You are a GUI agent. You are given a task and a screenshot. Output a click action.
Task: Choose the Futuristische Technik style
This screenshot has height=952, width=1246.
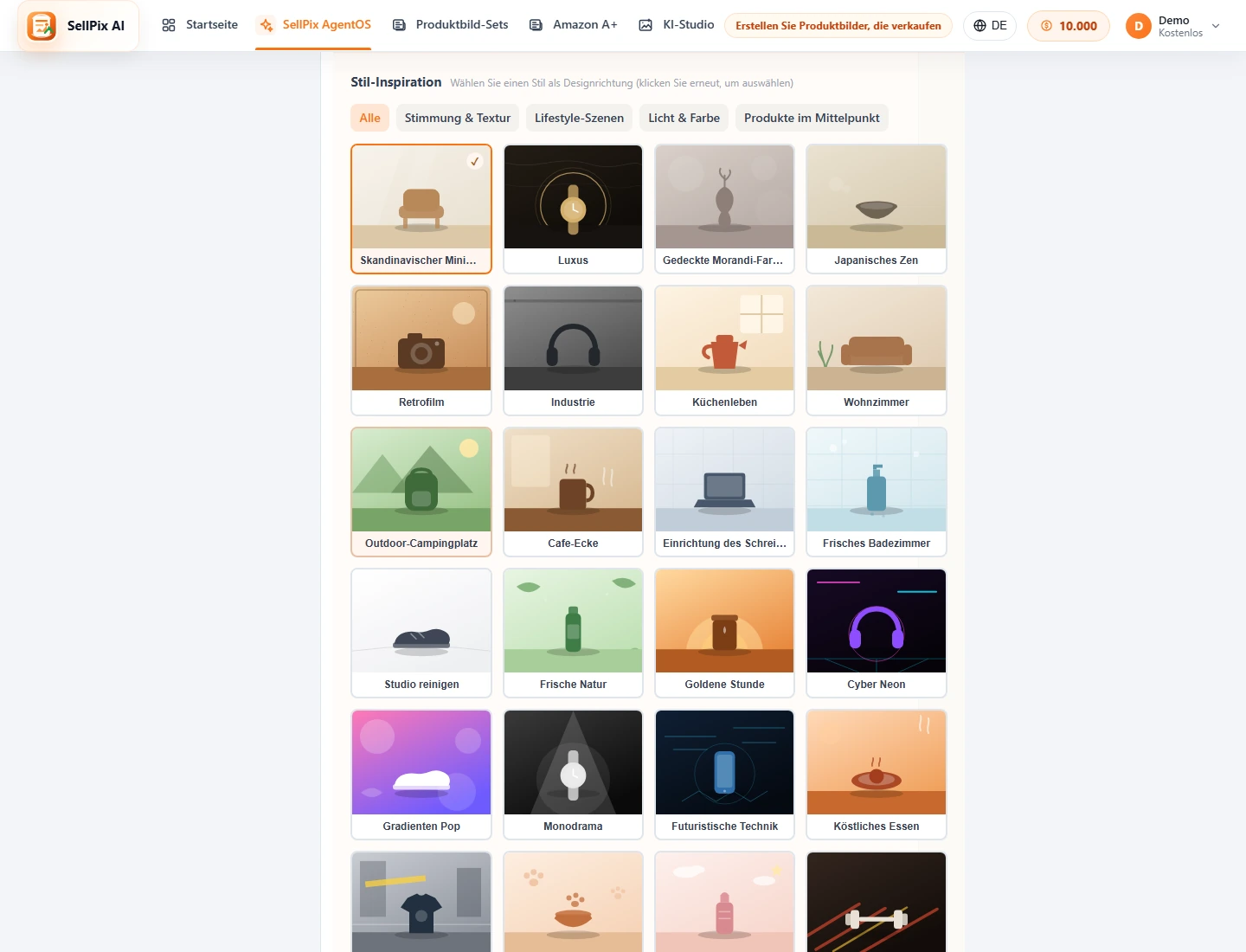724,775
